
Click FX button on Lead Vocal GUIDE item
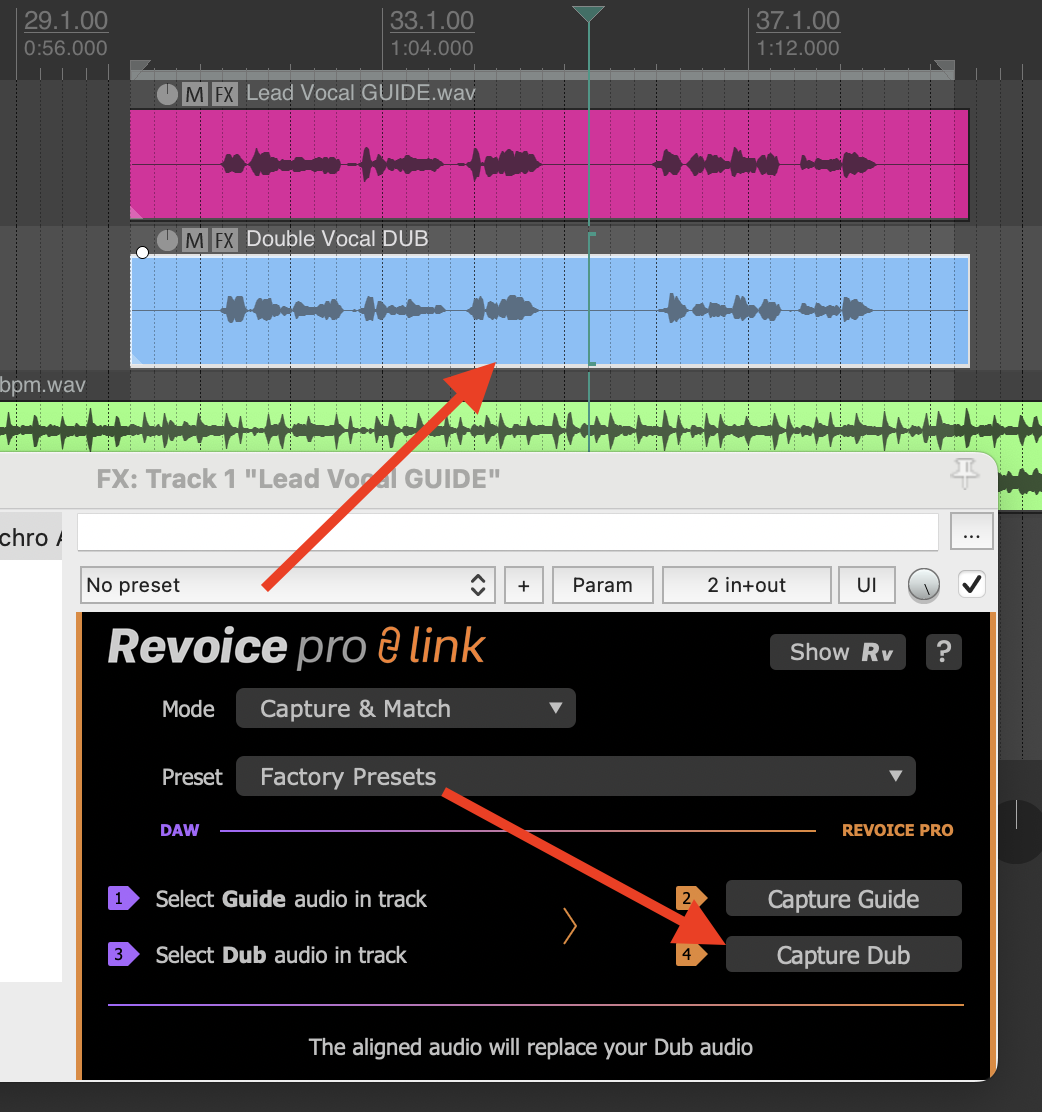225,94
